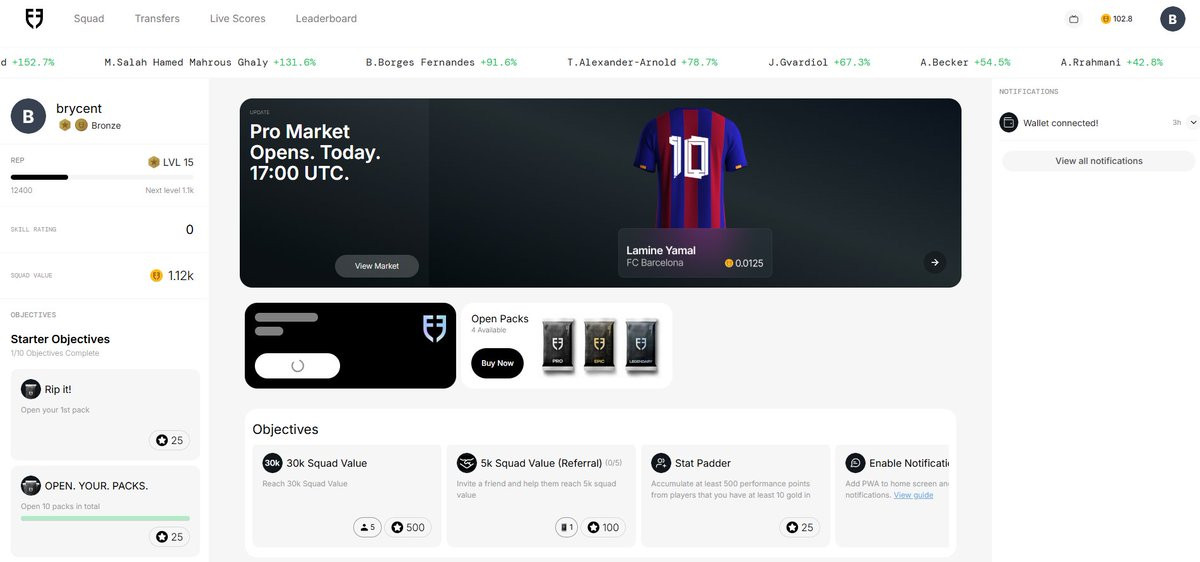The image size is (1200, 562).
Task: Click the loading button on the black card
Action: (x=297, y=366)
